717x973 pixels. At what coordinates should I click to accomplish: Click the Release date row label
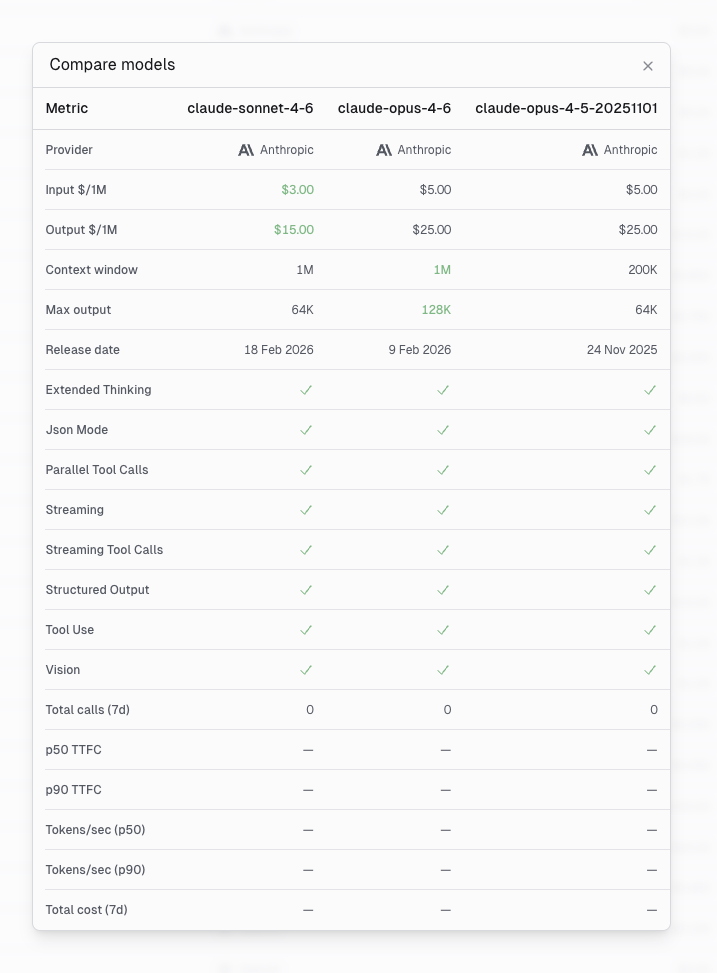[83, 350]
